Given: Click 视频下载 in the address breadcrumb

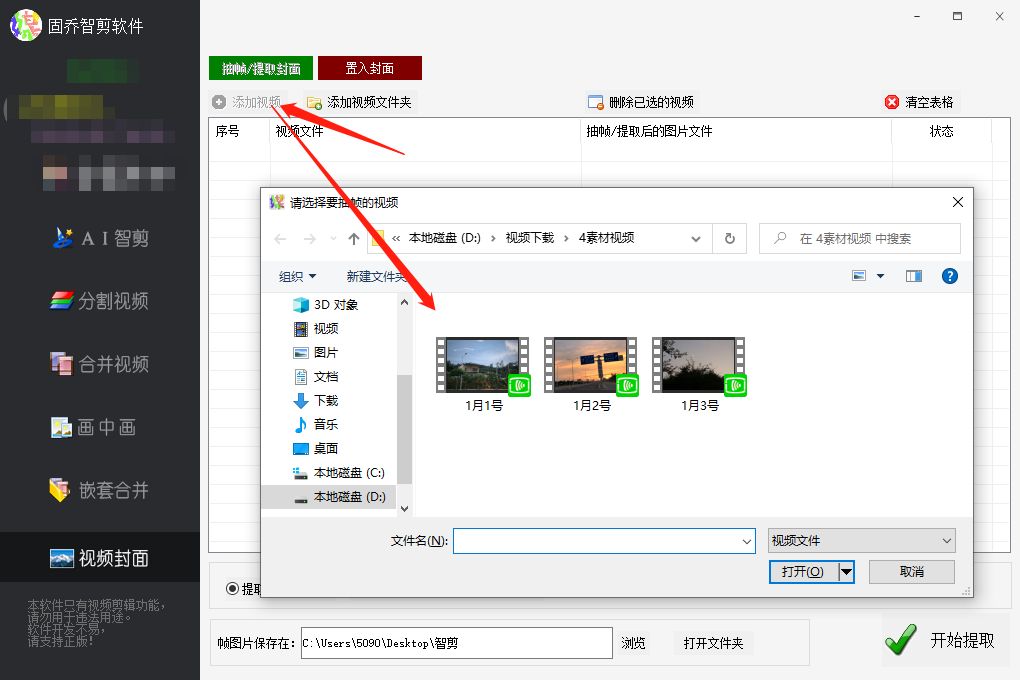Looking at the screenshot, I should point(530,238).
